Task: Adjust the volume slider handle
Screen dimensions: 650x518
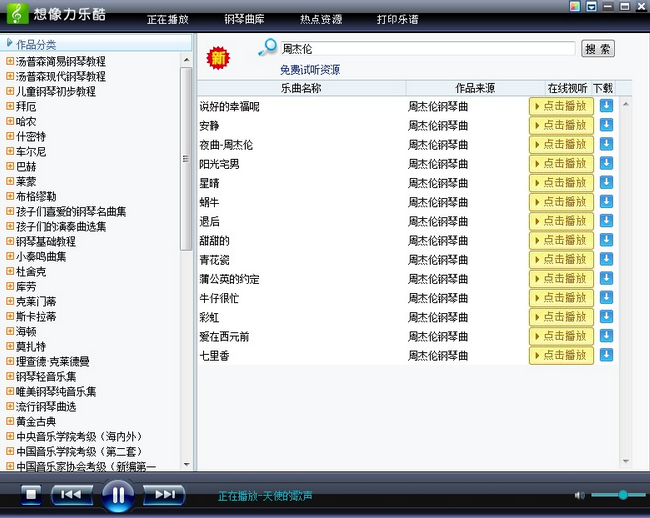Action: [x=623, y=495]
